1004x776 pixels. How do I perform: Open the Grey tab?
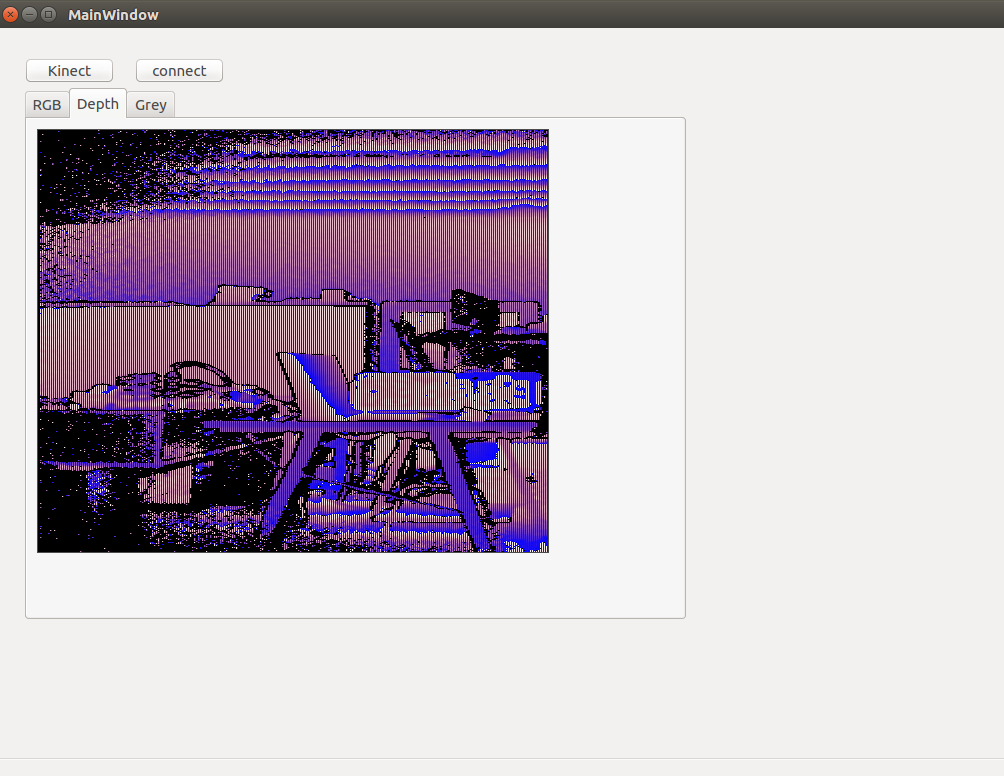coord(150,105)
